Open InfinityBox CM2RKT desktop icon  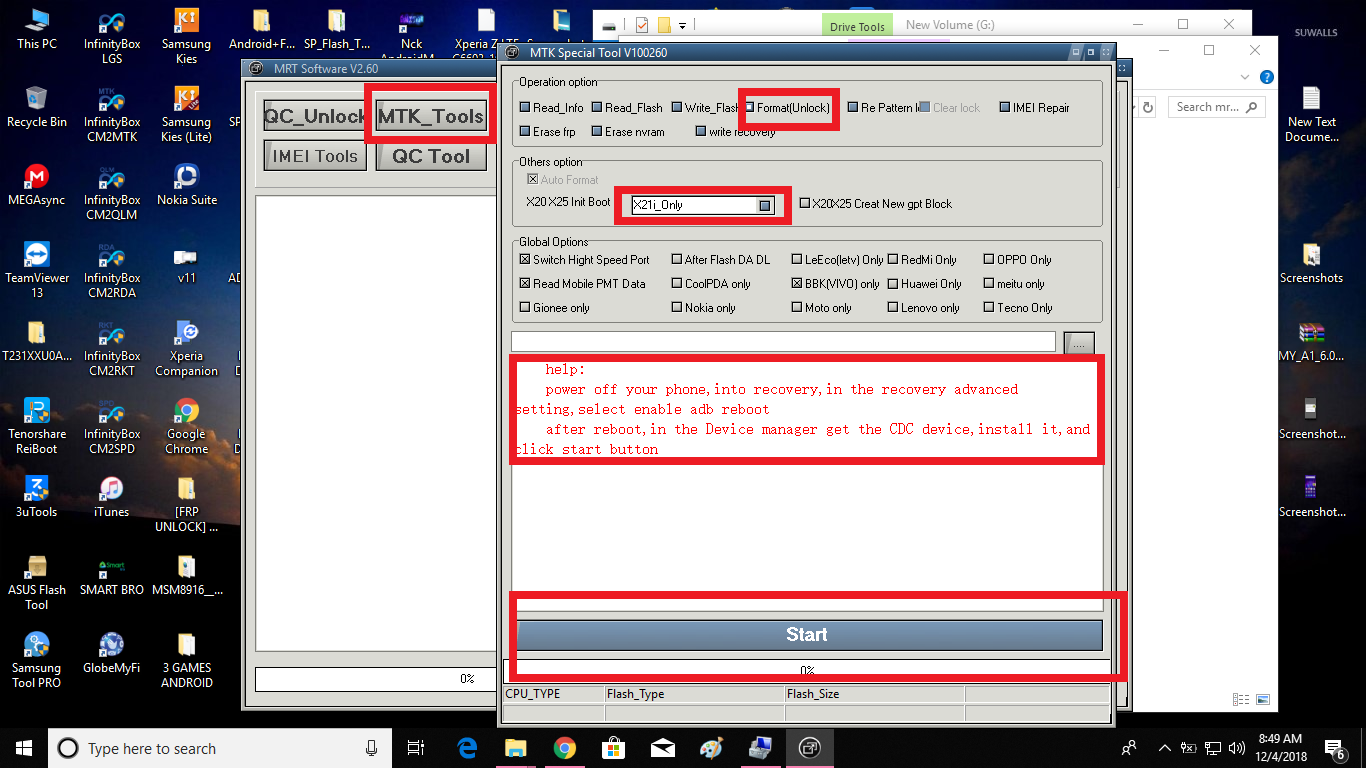112,348
